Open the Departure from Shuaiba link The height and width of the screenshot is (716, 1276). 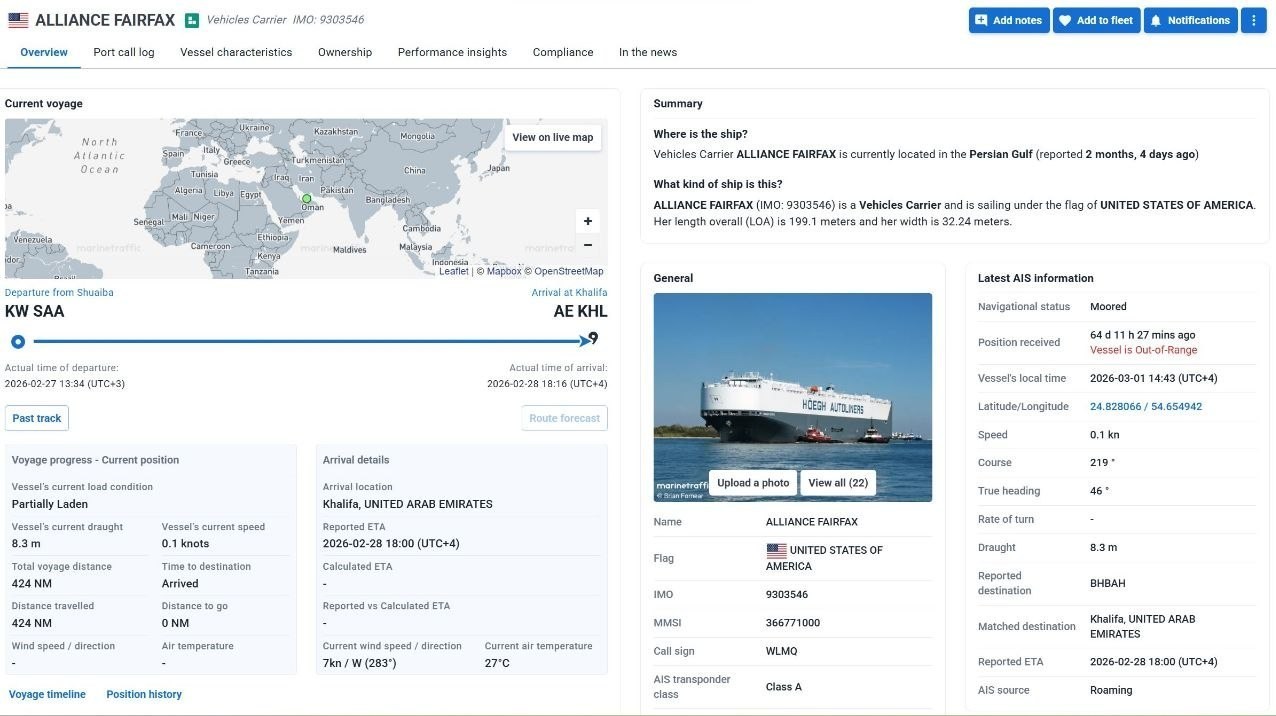coord(59,293)
